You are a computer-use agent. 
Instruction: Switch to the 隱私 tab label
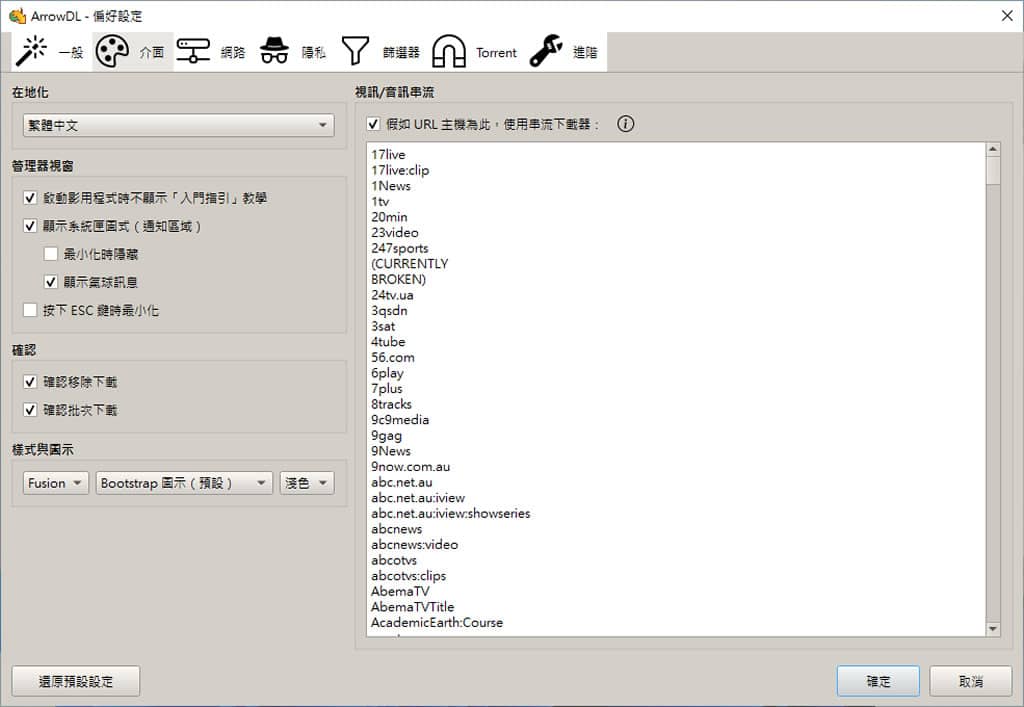[x=313, y=52]
